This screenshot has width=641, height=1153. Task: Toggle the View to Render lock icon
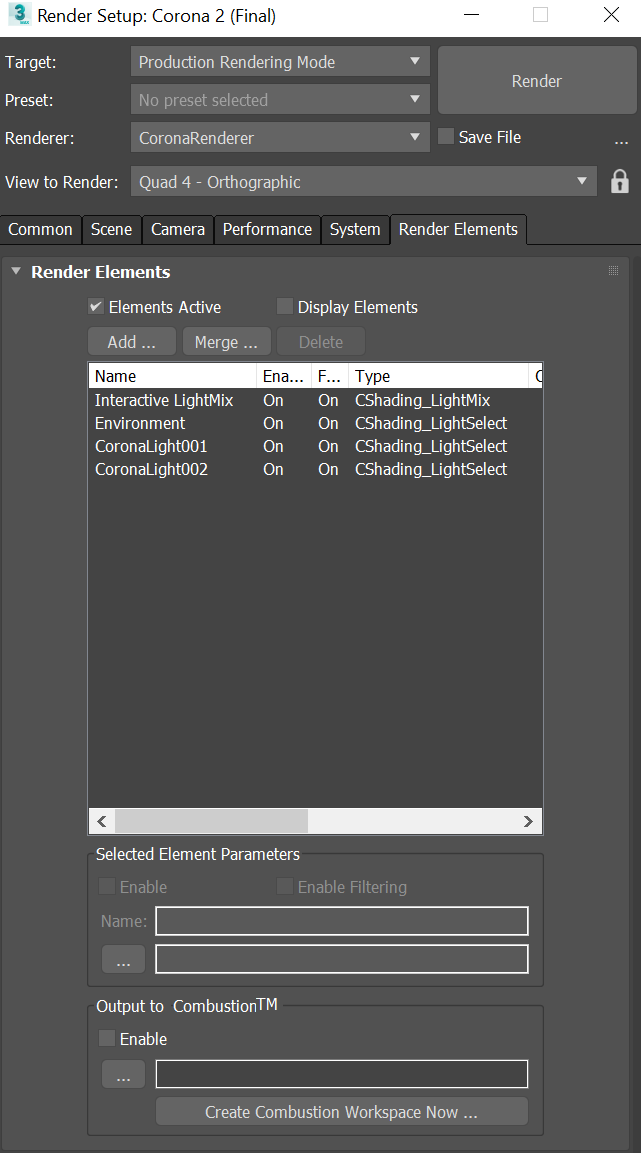point(620,181)
